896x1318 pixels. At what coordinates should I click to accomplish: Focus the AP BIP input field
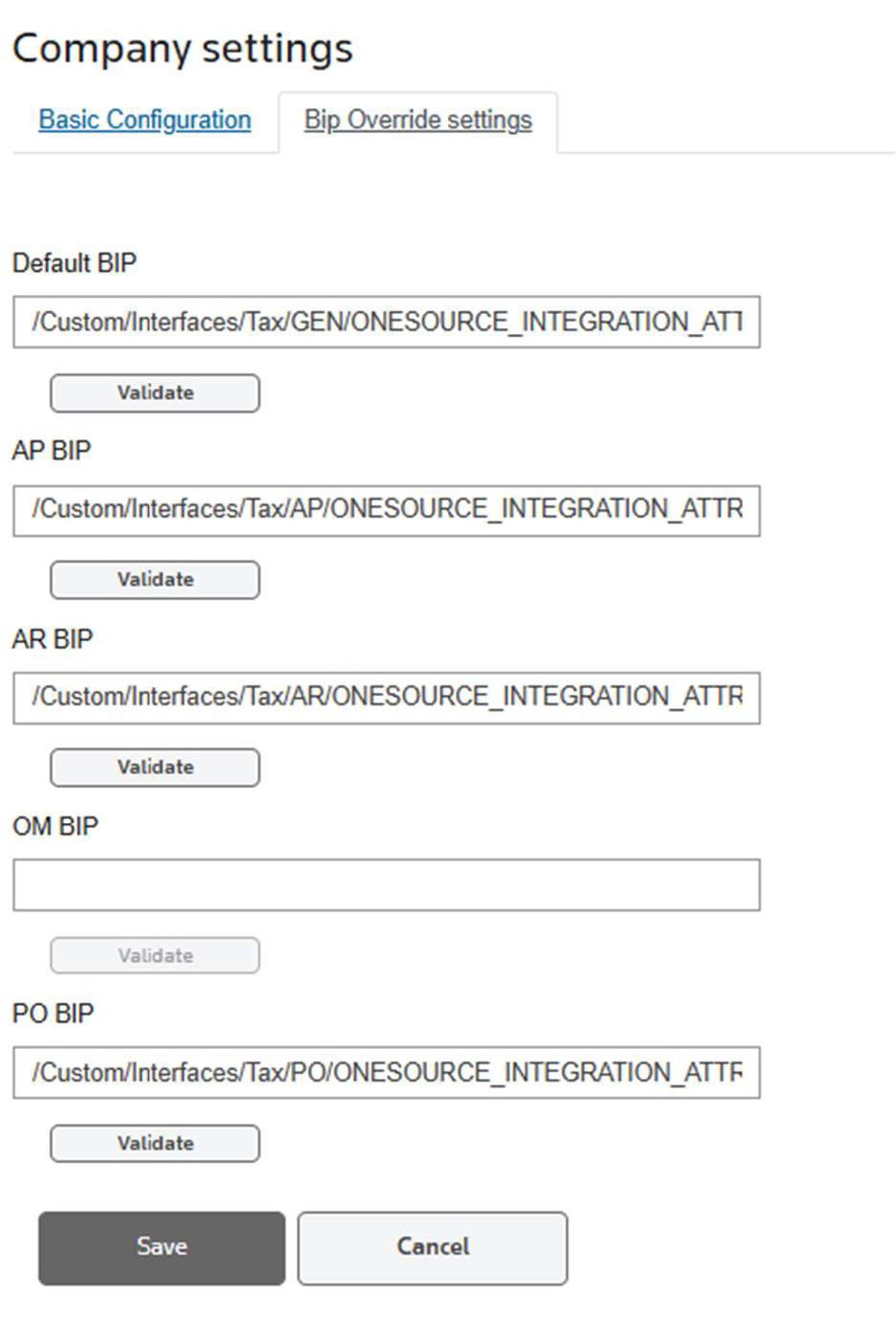386,509
